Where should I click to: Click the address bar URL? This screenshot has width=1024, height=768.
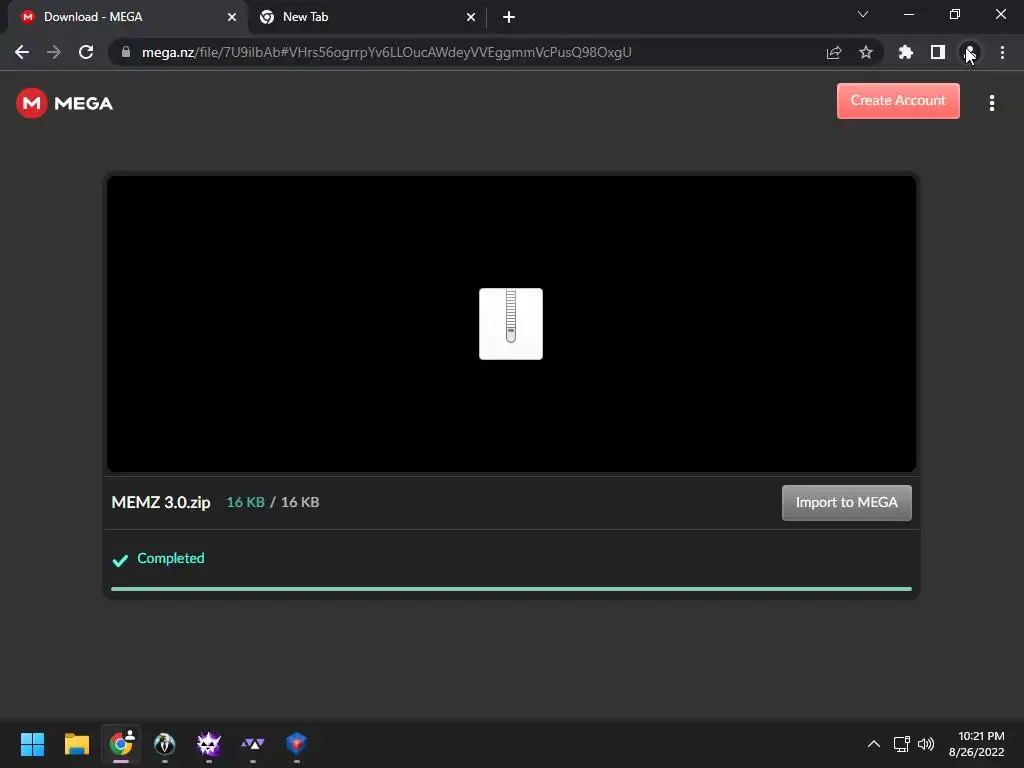386,52
